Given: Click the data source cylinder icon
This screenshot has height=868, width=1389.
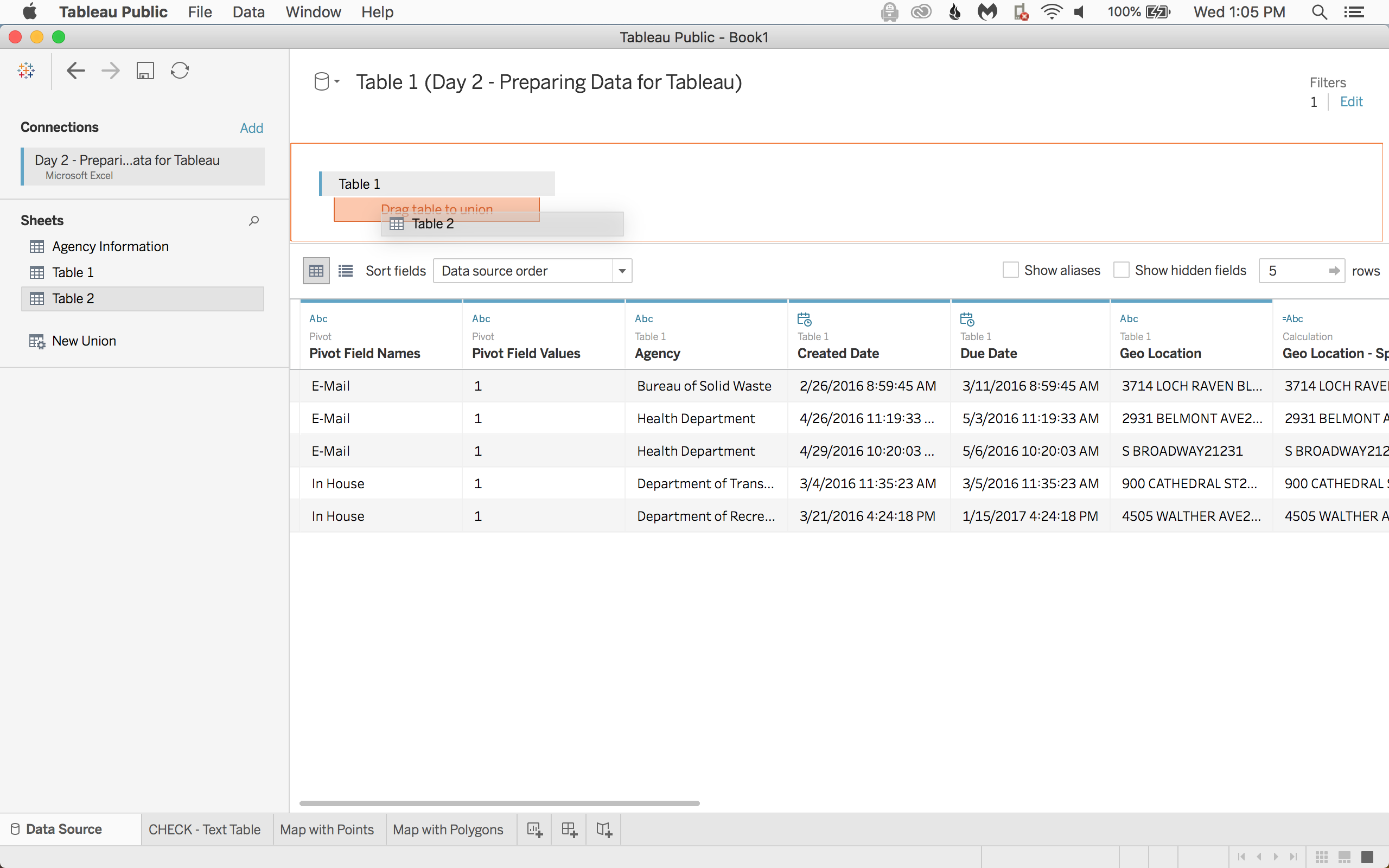Looking at the screenshot, I should (321, 81).
